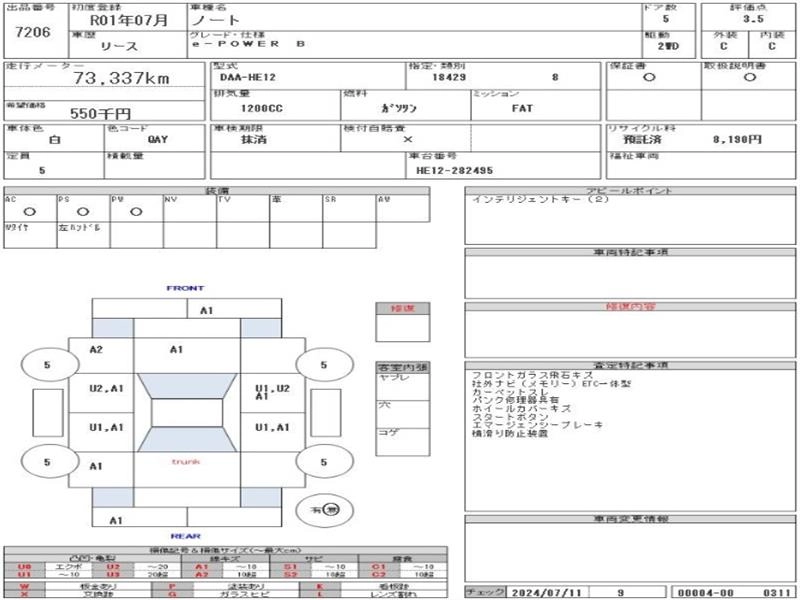800x600 pixels.
Task: Select recycle fee 8,190円
Action: click(737, 139)
